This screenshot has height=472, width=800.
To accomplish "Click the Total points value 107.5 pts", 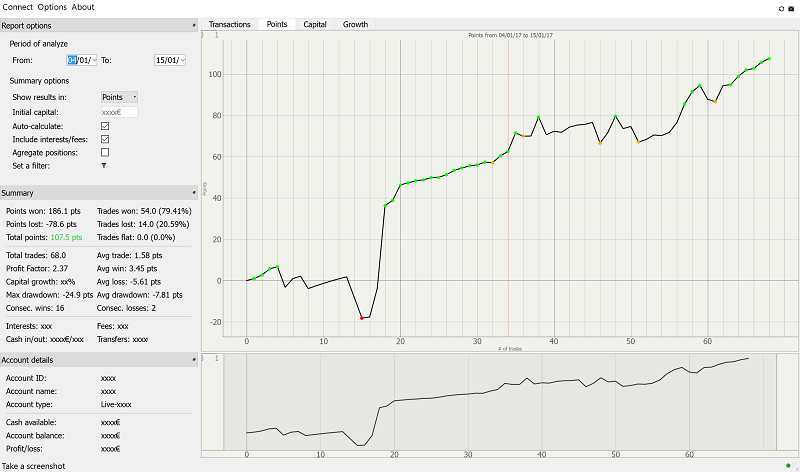I will [x=66, y=237].
